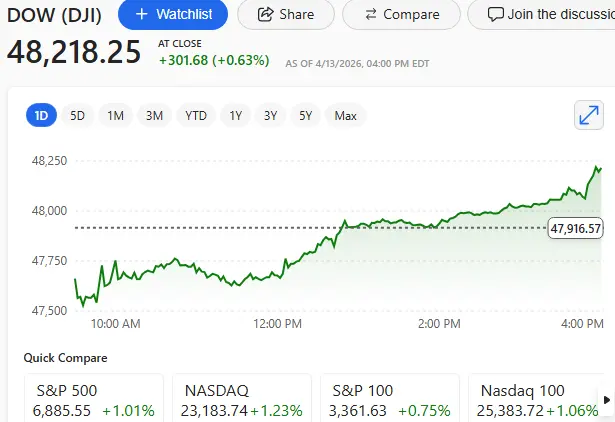The height and width of the screenshot is (422, 615).
Task: Select the 1Y time range
Action: point(236,116)
